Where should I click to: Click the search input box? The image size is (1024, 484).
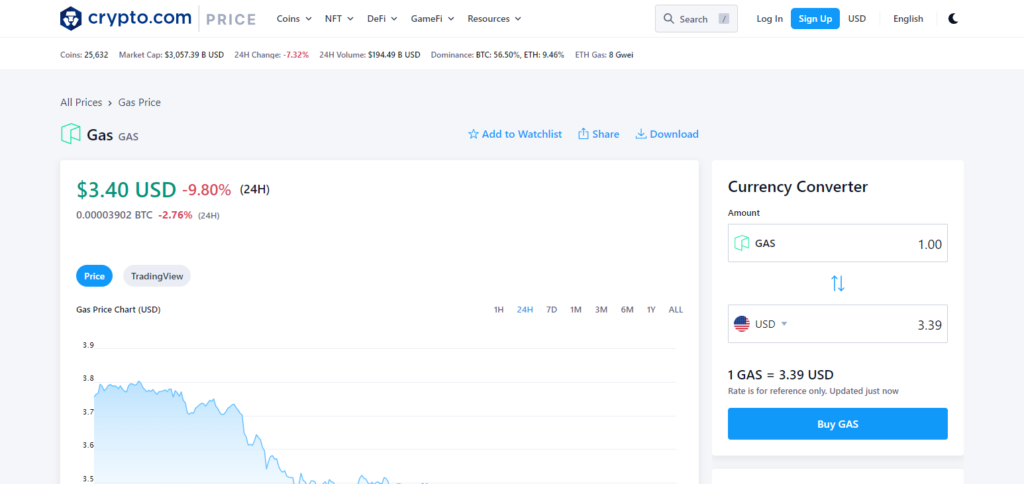(x=696, y=19)
